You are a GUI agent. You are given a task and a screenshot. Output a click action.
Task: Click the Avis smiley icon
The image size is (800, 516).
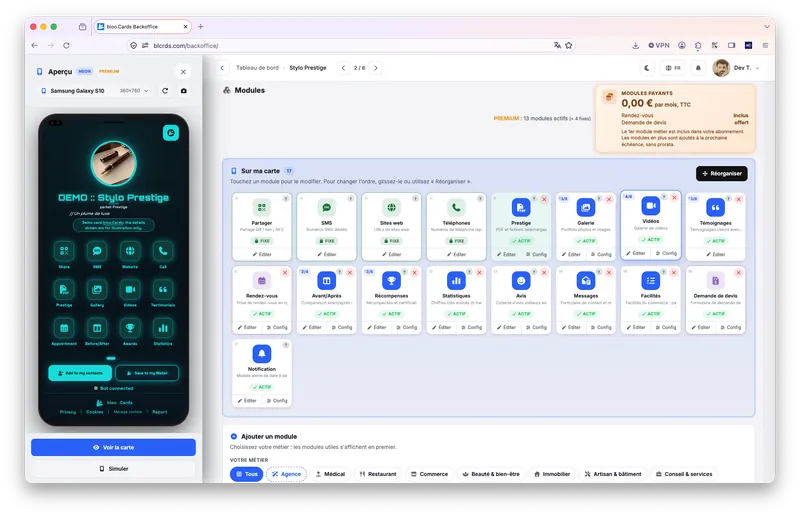(x=520, y=280)
